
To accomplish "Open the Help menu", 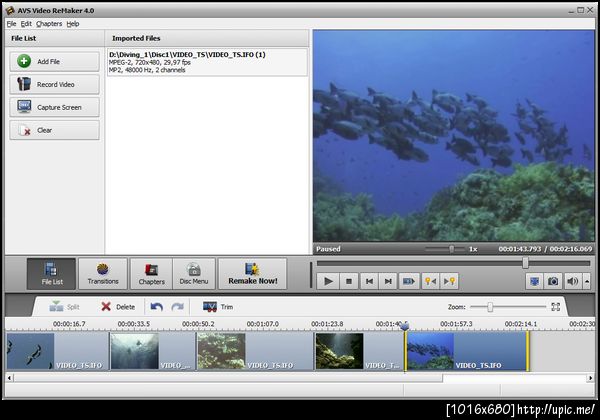I will [x=73, y=24].
